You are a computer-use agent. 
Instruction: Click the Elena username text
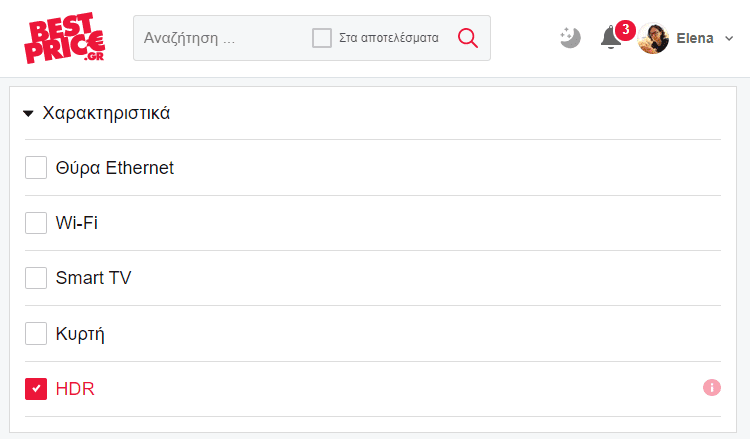click(x=695, y=38)
